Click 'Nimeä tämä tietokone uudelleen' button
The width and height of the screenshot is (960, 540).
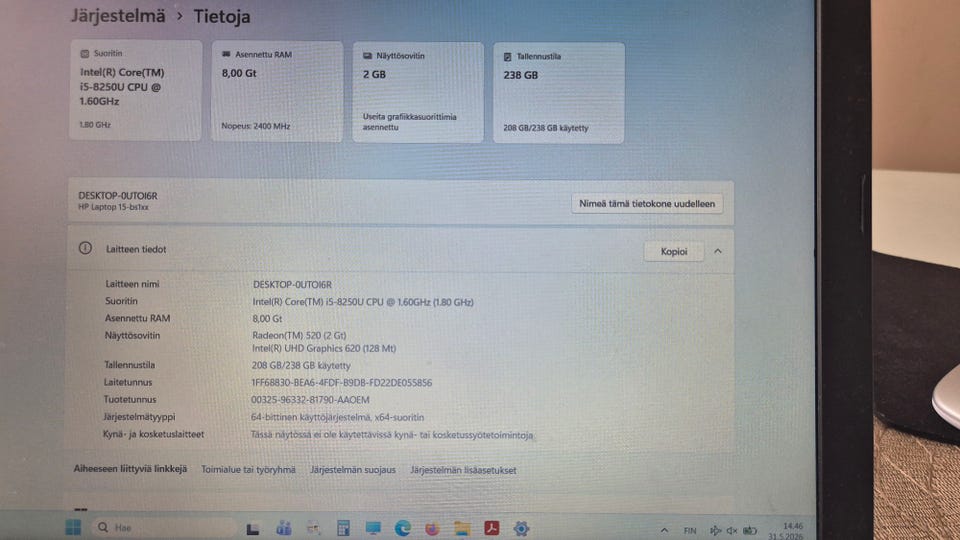coord(647,204)
